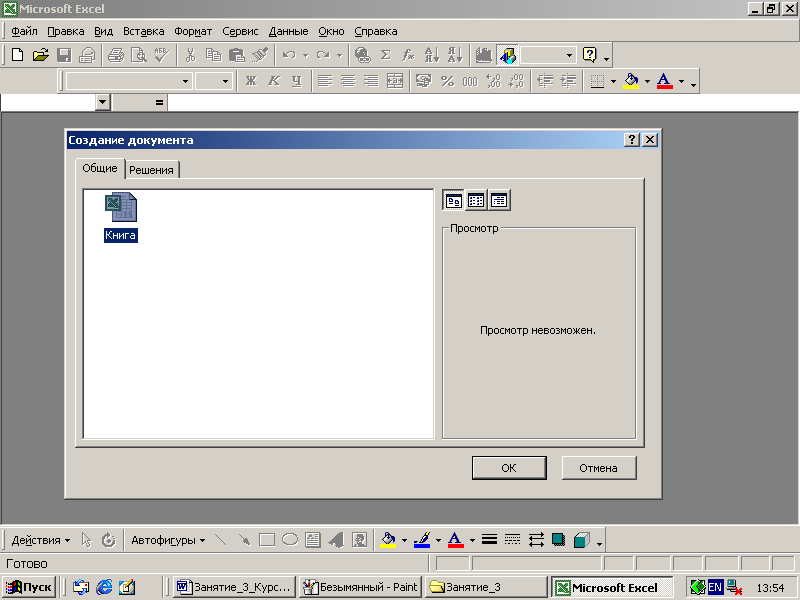The height and width of the screenshot is (600, 800).
Task: Toggle Bold (Ж) formatting
Action: pos(251,81)
